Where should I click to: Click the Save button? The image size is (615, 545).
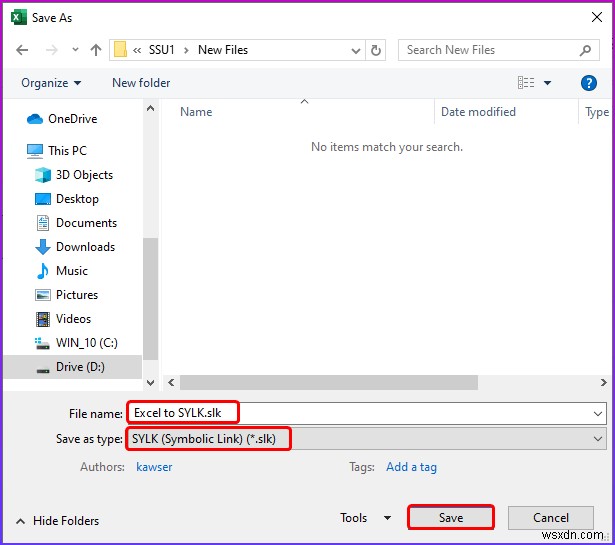click(x=451, y=518)
